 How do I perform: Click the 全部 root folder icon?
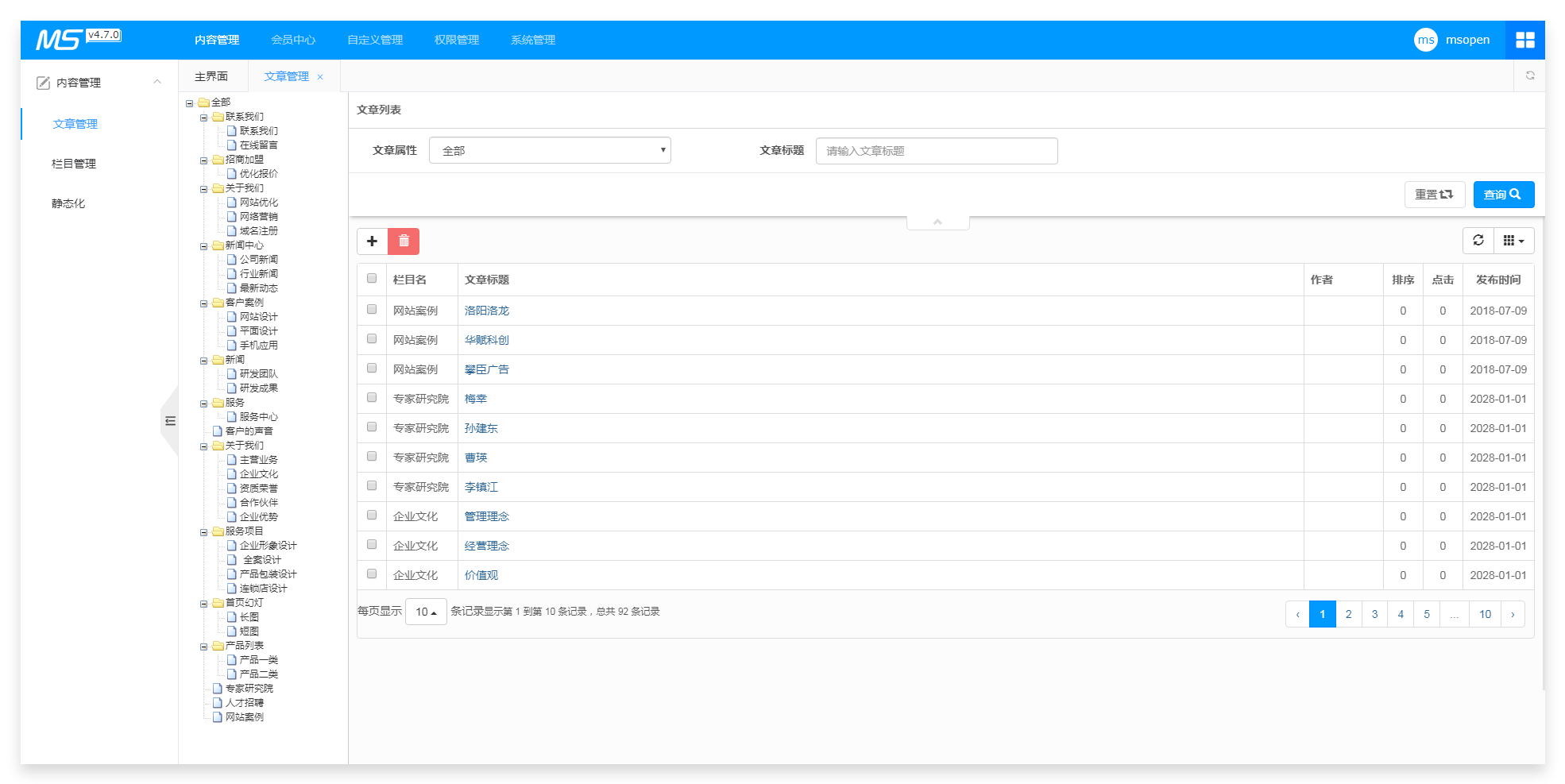coord(204,102)
